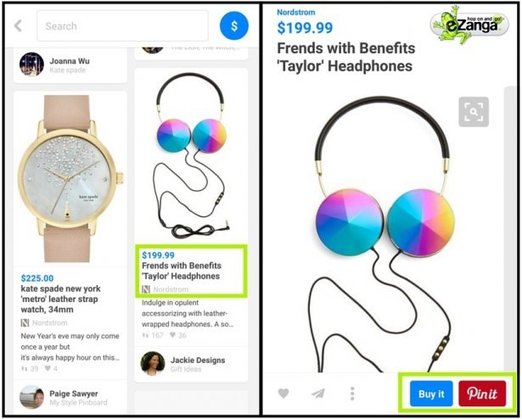Screen dimensions: 522x419
Task: Tap the blue dollar sign button
Action: point(234,26)
